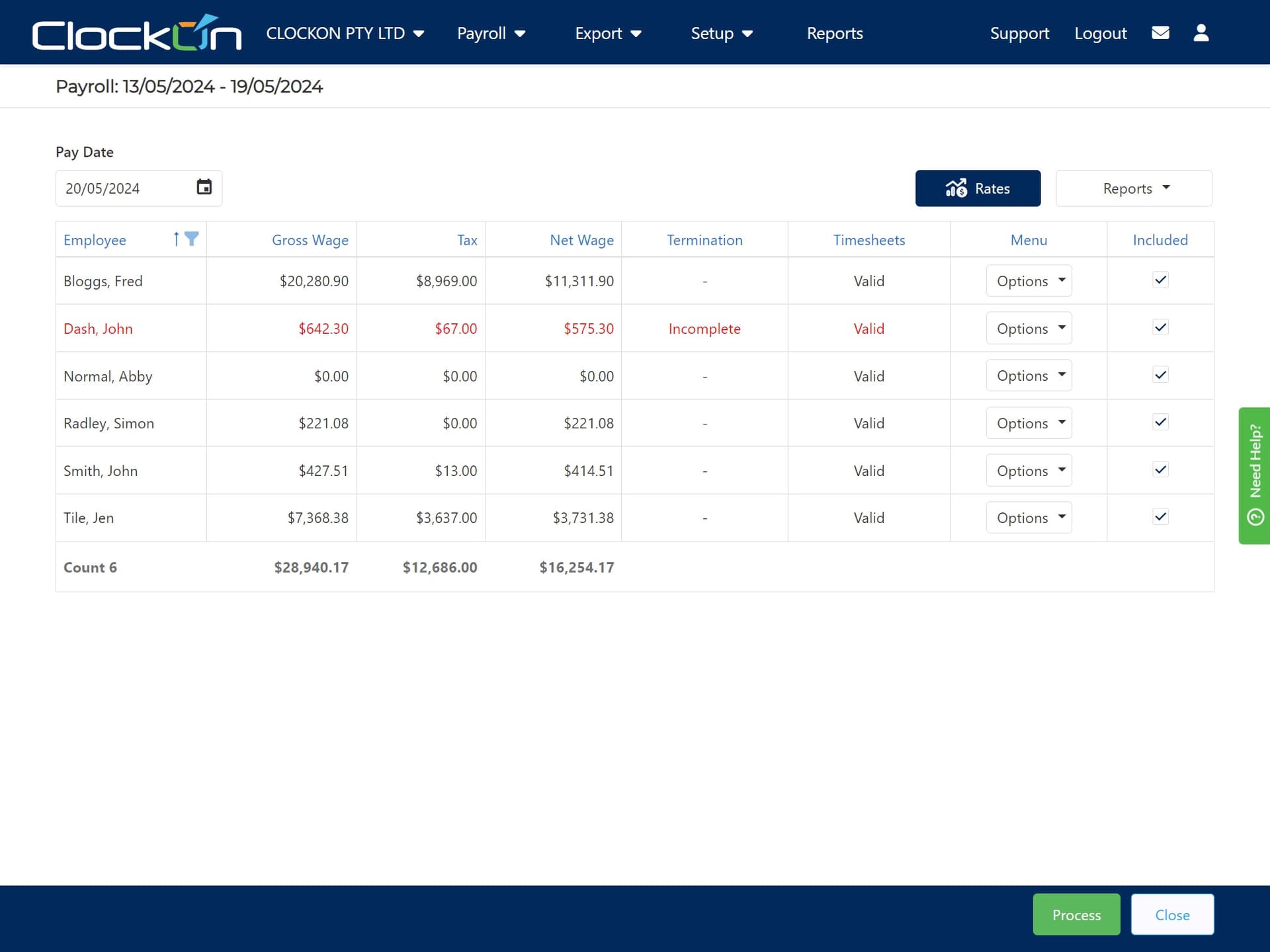Click the Menu column header
Viewport: 1270px width, 952px height.
tap(1029, 240)
